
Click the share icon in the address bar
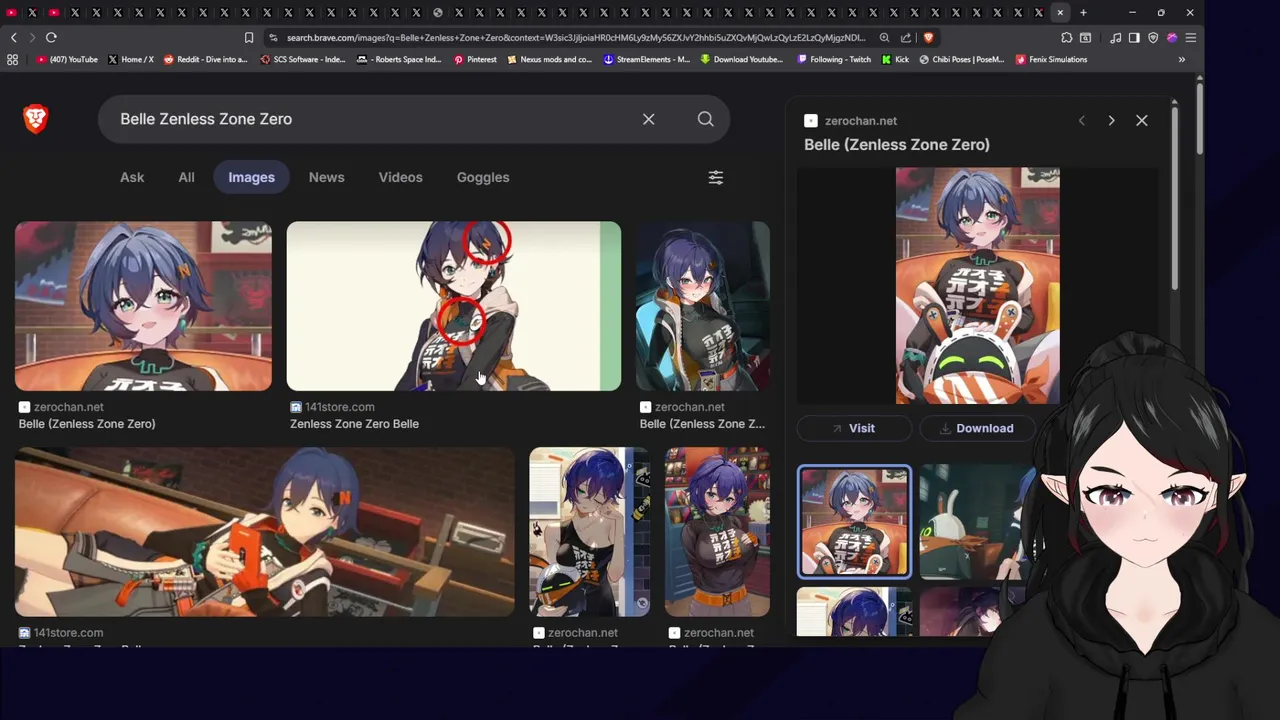906,37
